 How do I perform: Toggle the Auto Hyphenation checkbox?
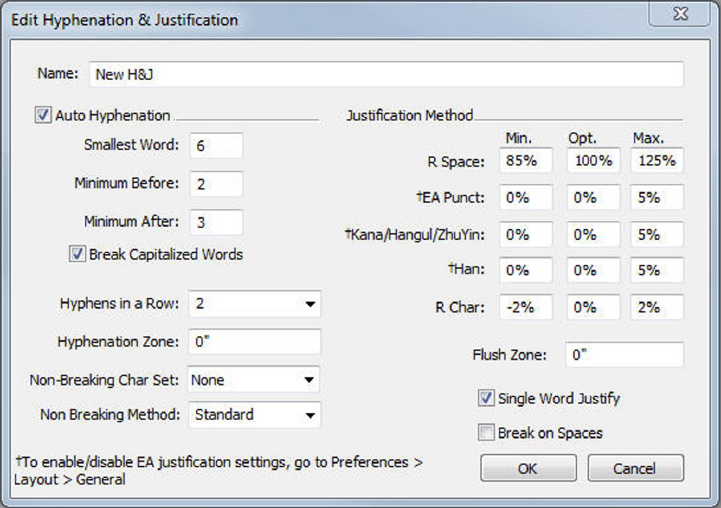click(43, 115)
